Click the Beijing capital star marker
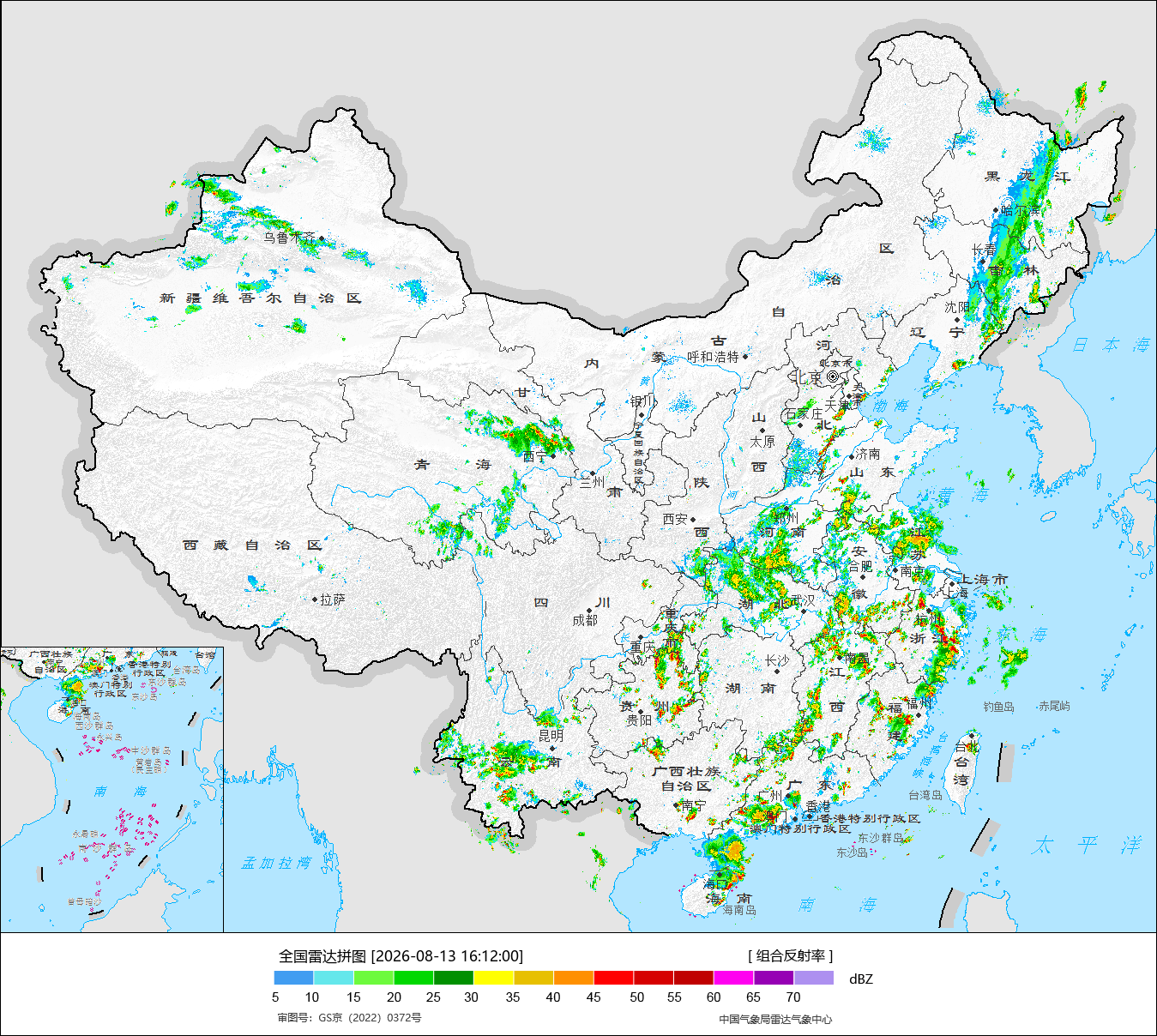The width and height of the screenshot is (1157, 1036). [x=833, y=376]
